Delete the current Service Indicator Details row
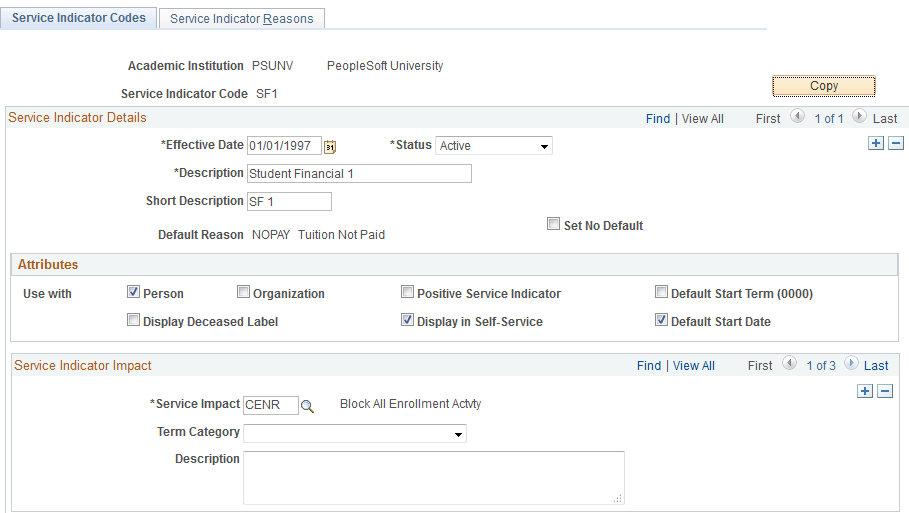The width and height of the screenshot is (909, 513). 895,144
